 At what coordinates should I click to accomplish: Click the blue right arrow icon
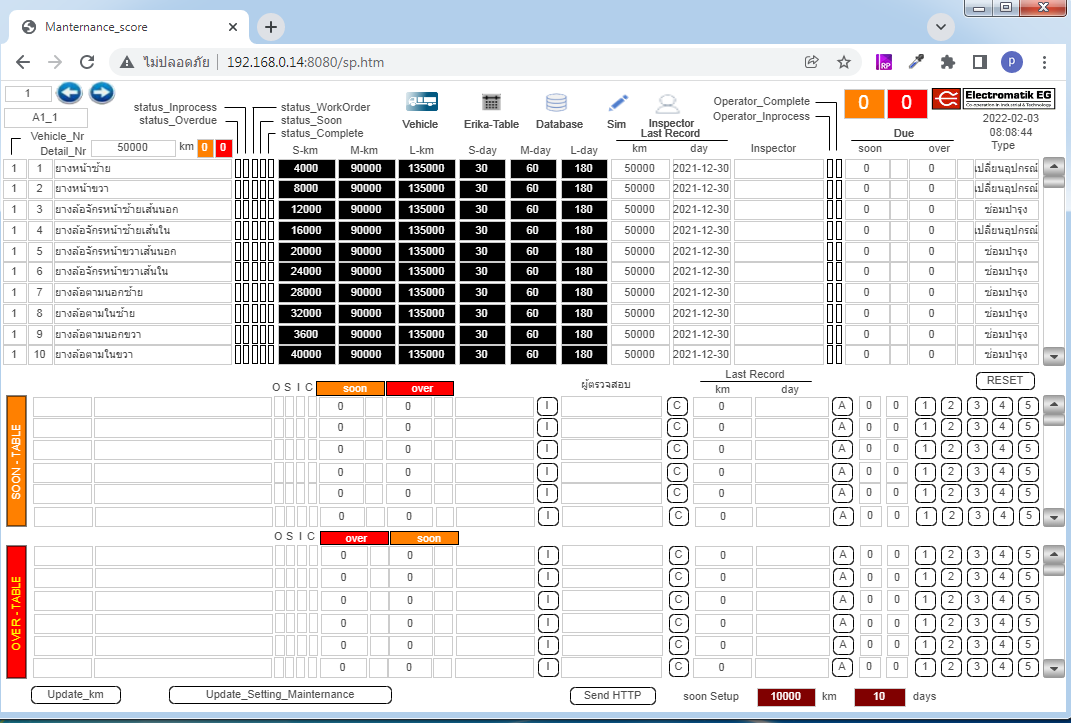(101, 93)
